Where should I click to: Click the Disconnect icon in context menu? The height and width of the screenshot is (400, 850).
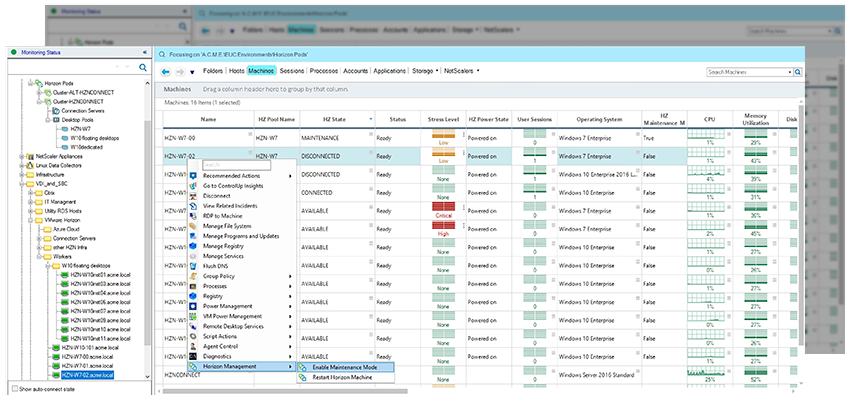coord(193,196)
